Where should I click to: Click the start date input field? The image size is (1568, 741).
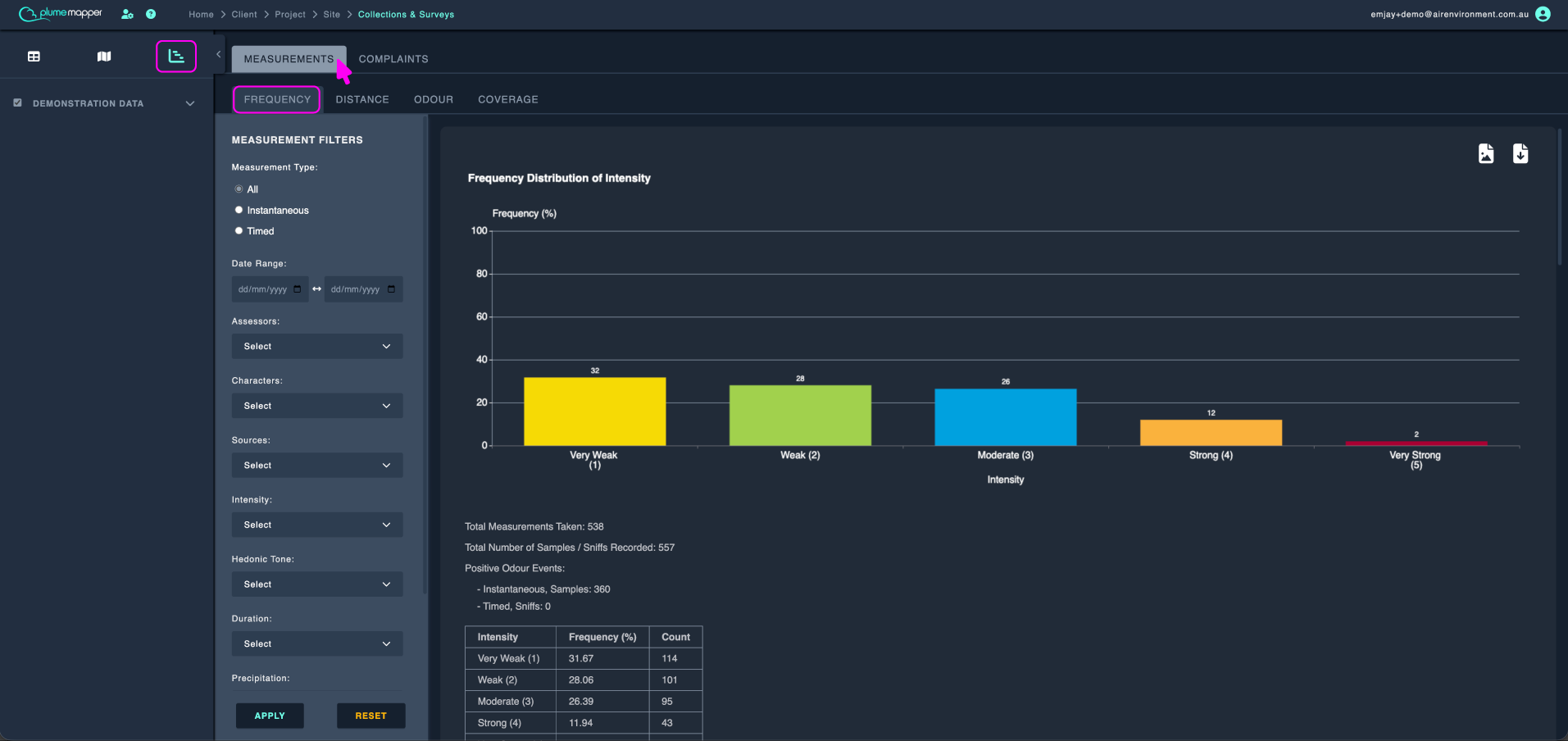click(270, 289)
